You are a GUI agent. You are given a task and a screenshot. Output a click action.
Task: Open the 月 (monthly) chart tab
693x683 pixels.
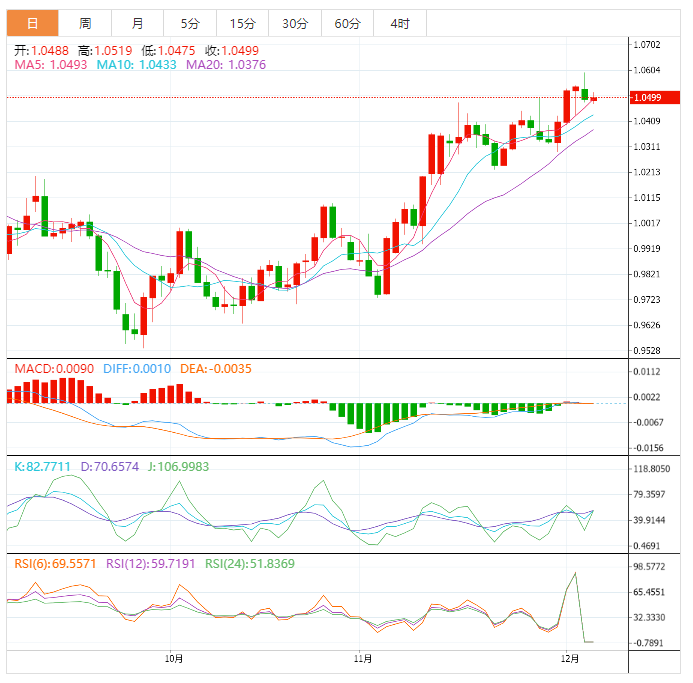pos(137,23)
